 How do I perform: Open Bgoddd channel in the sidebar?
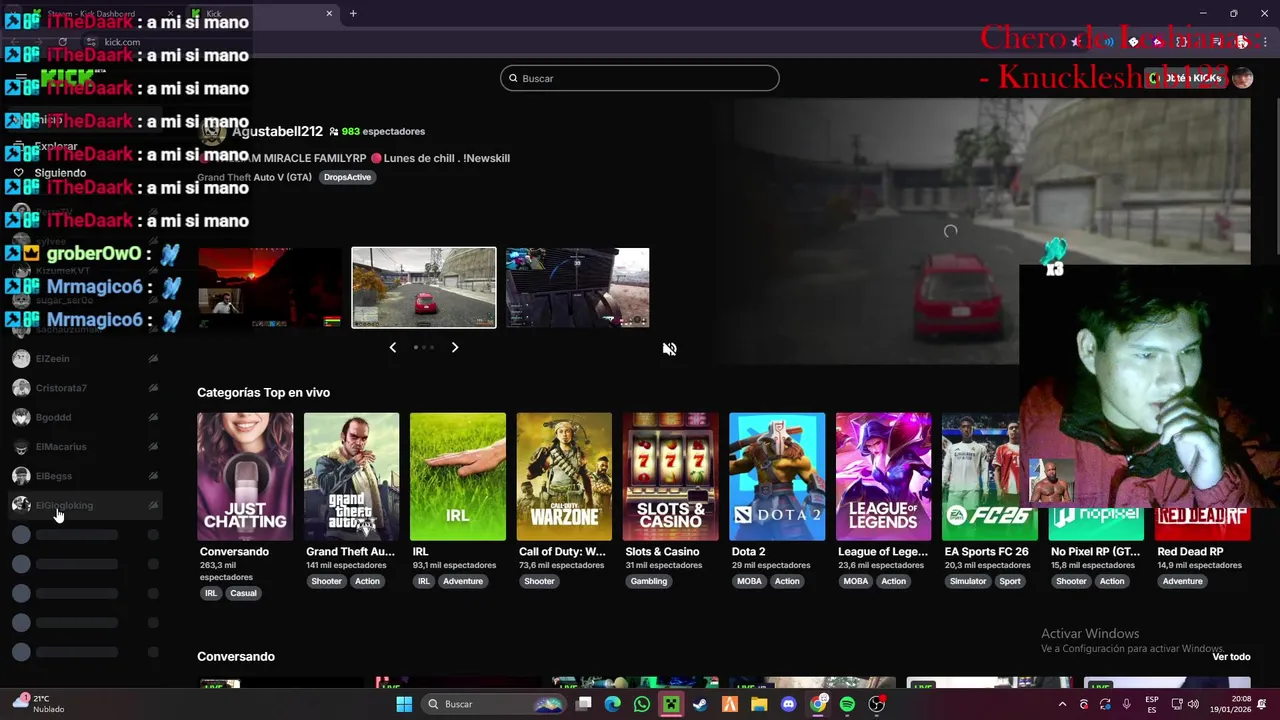tap(85, 417)
